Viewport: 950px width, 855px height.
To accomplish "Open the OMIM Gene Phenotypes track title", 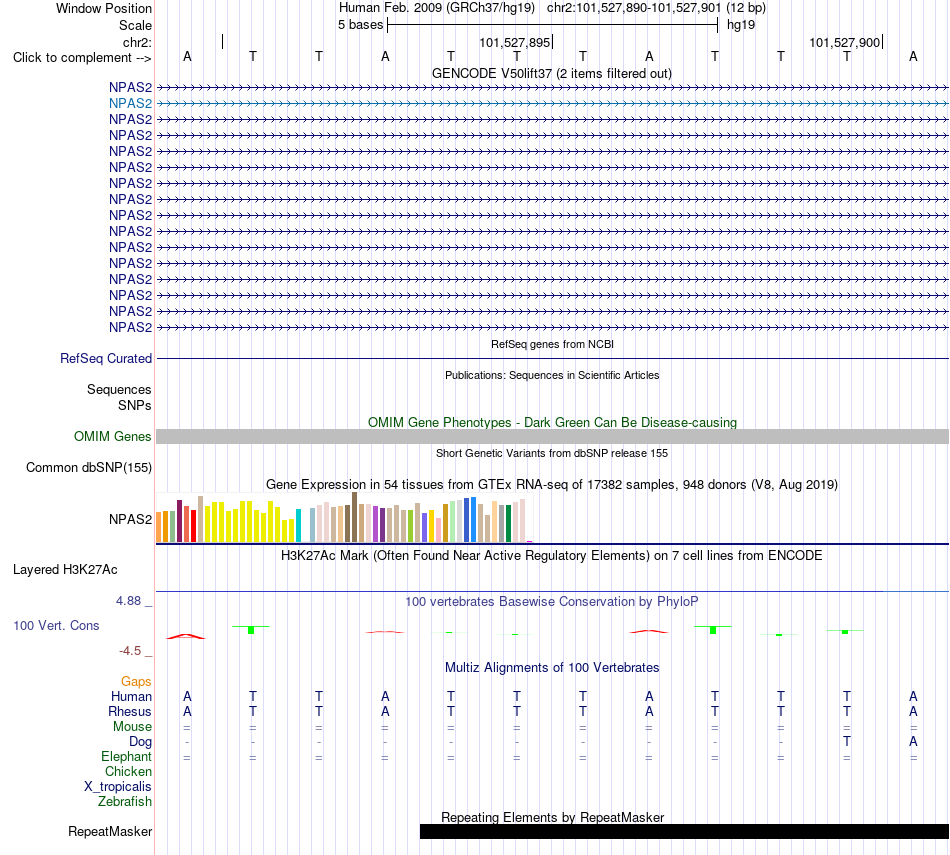I will (x=552, y=422).
